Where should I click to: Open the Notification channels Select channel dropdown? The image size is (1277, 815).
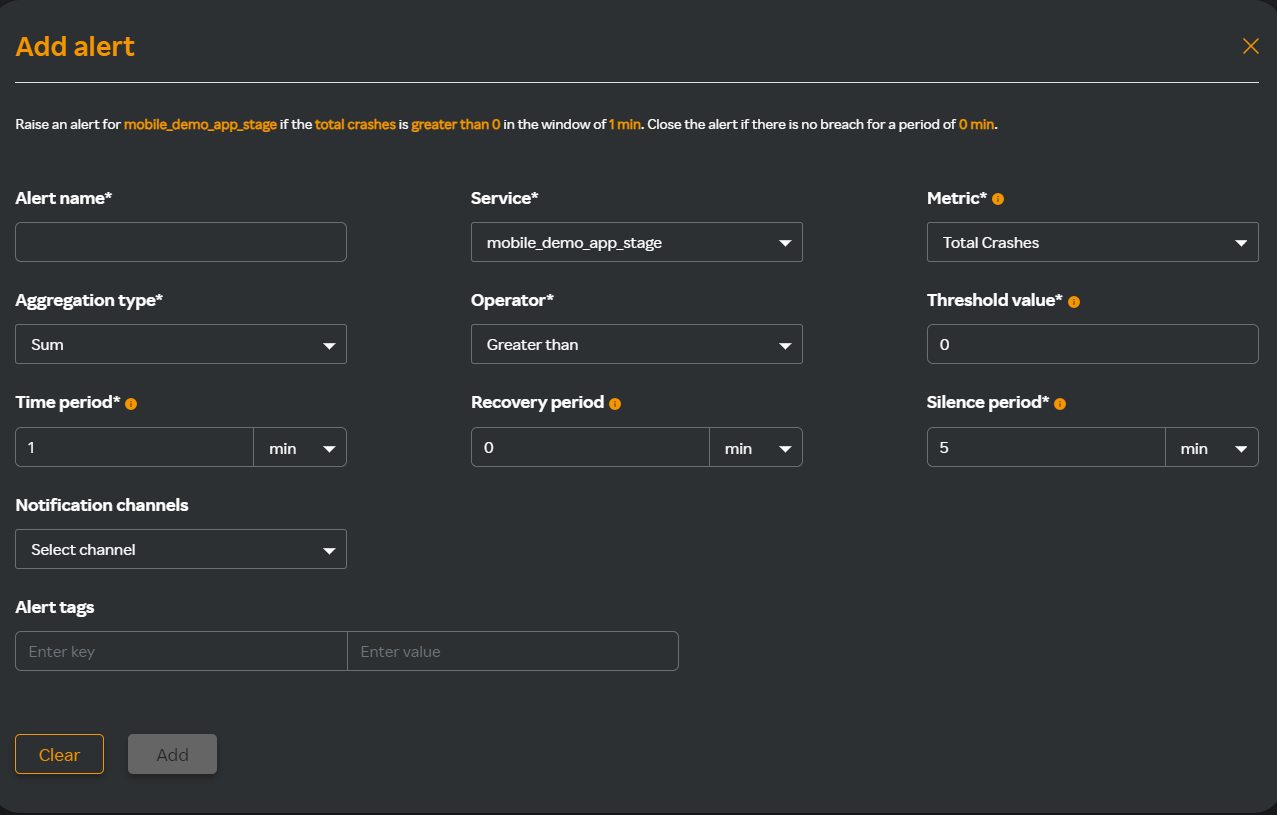click(x=181, y=550)
